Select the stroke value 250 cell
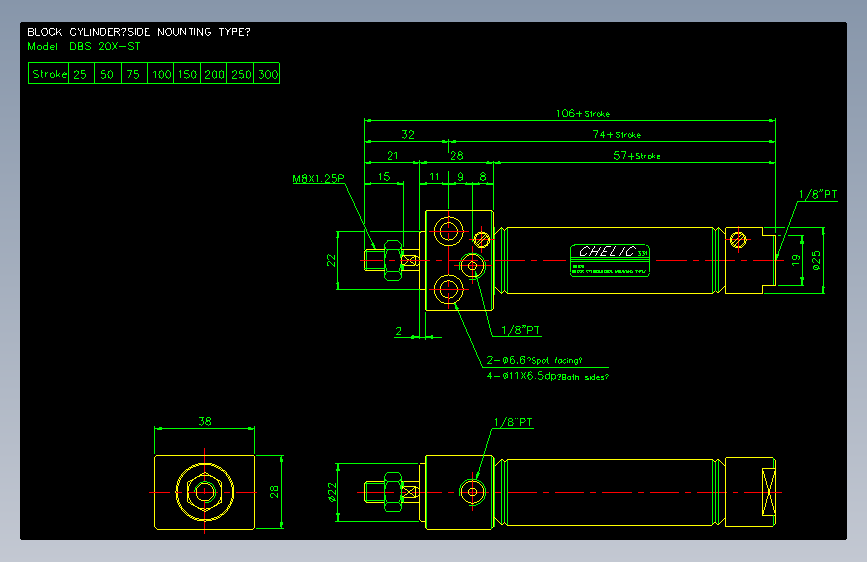This screenshot has height=562, width=867. (x=241, y=74)
